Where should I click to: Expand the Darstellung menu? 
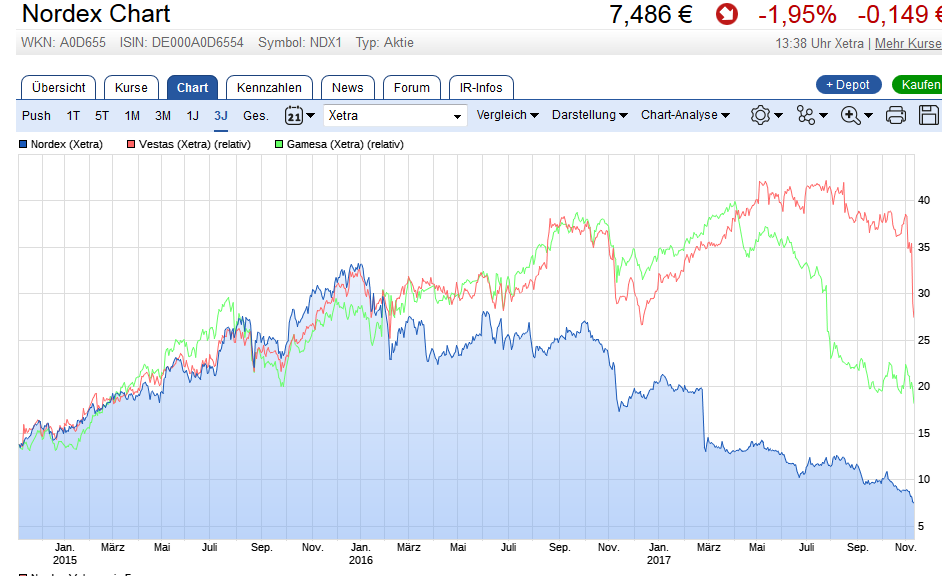click(589, 115)
